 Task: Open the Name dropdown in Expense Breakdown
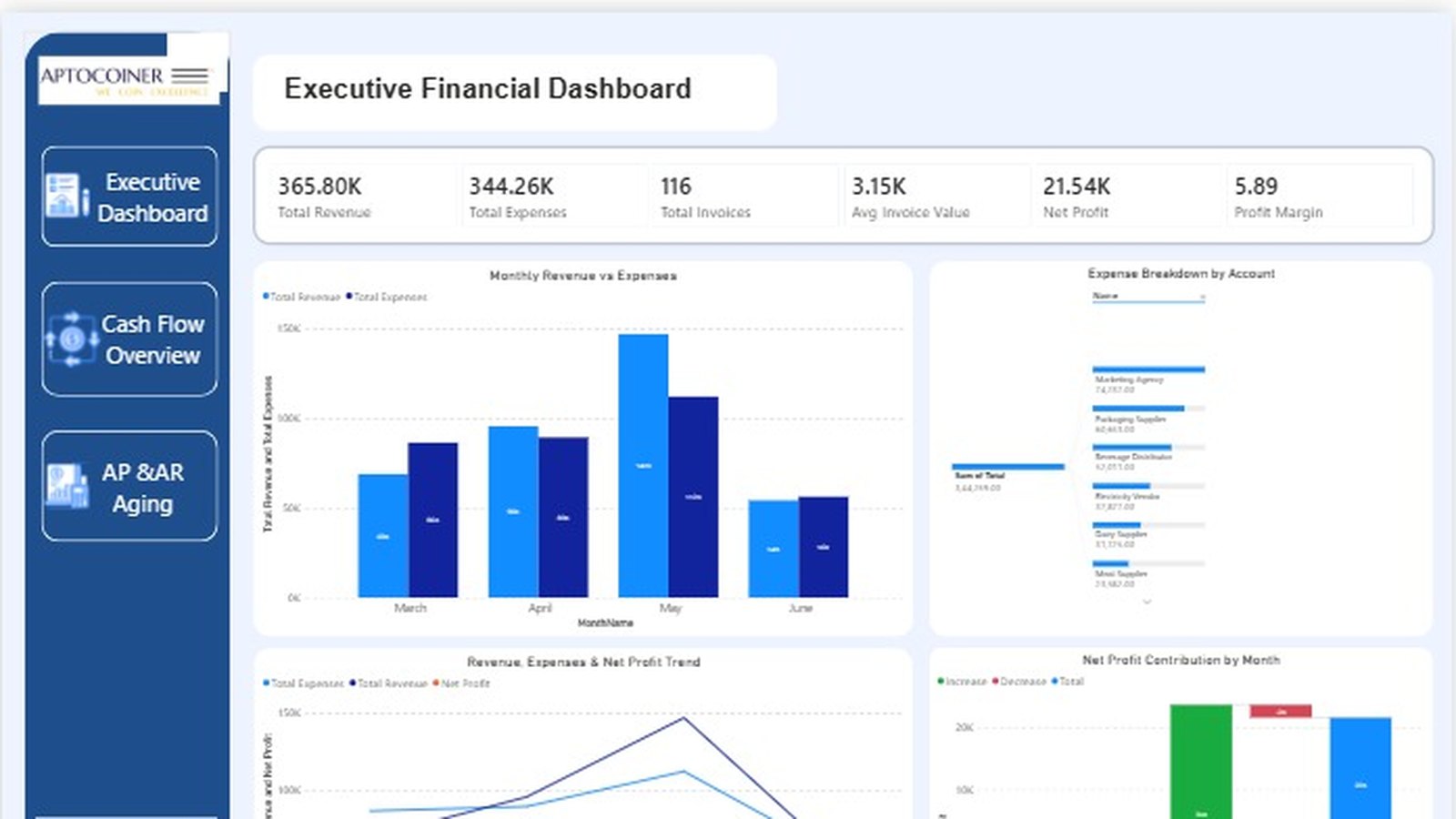[x=1148, y=297]
